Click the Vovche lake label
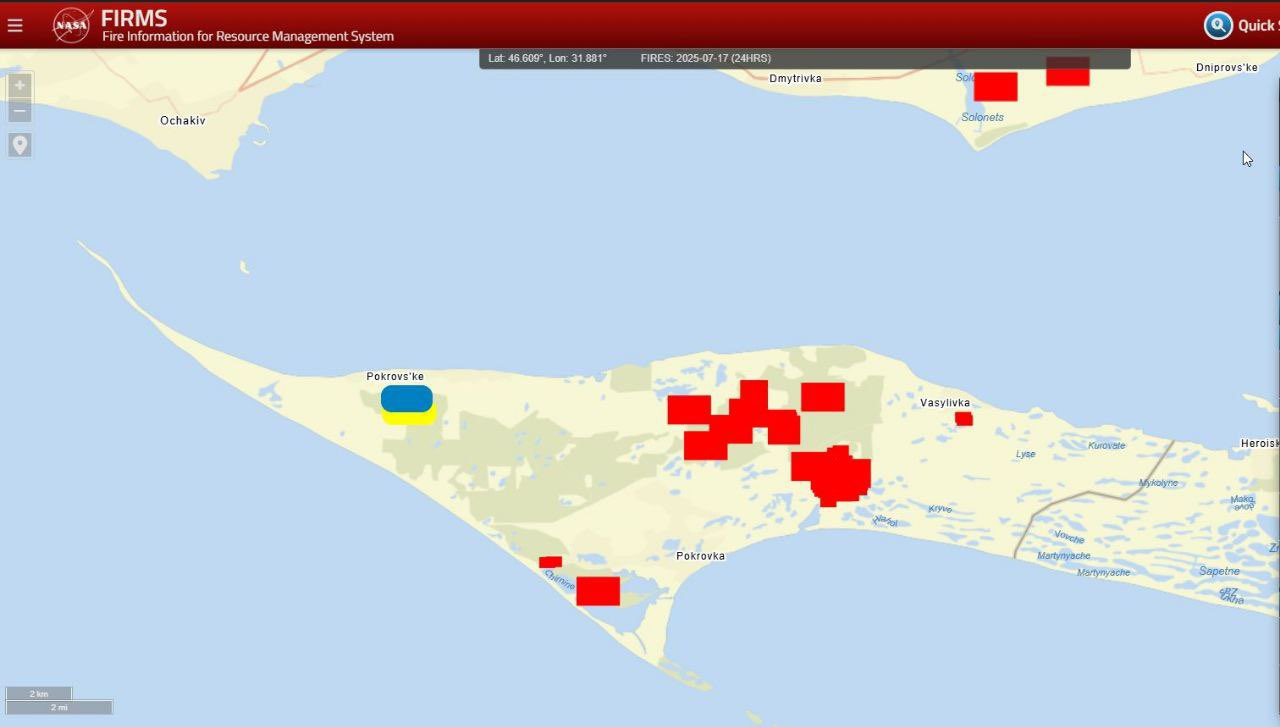The width and height of the screenshot is (1280, 727). coord(1069,537)
